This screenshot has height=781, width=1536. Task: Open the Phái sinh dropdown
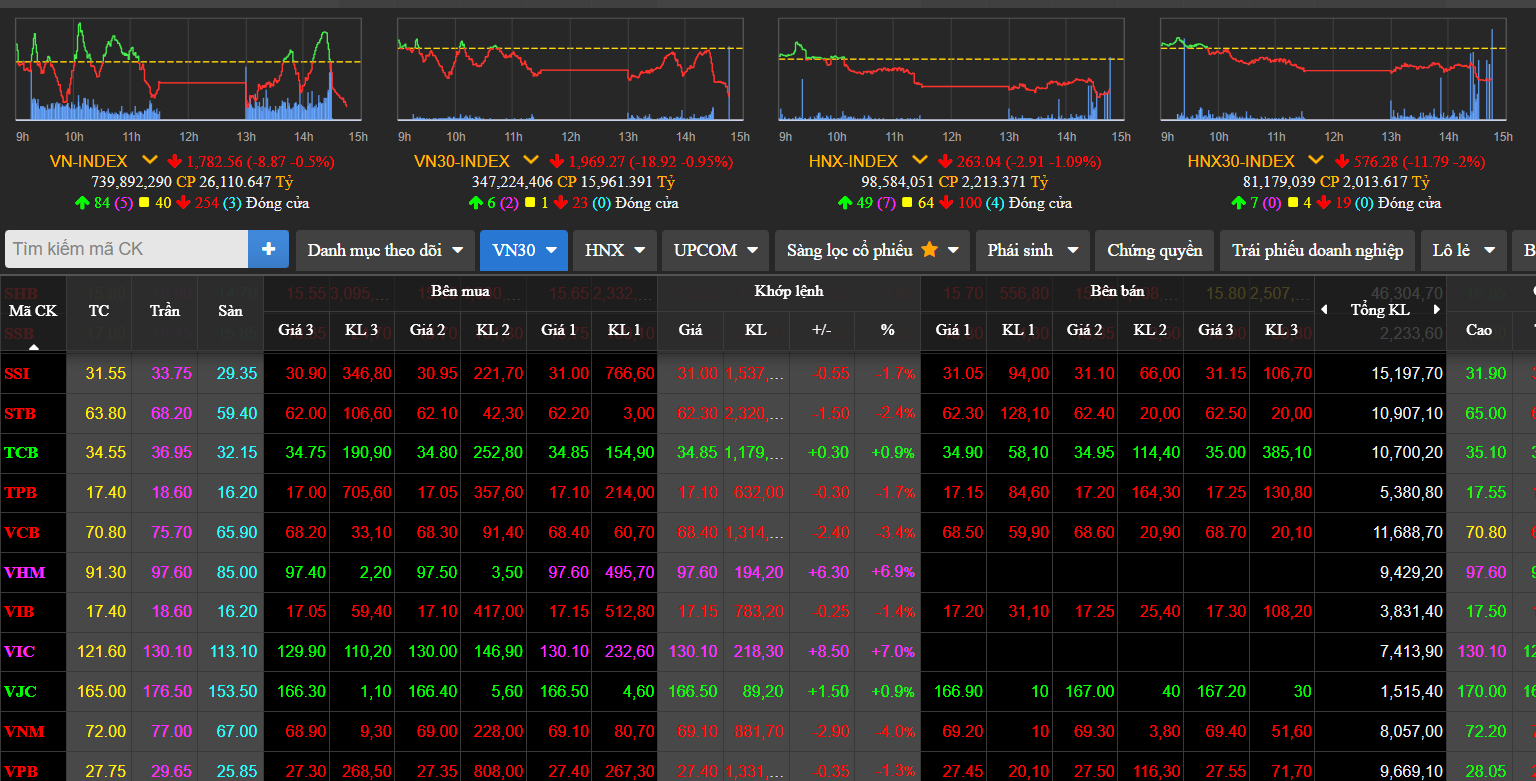pos(1033,250)
